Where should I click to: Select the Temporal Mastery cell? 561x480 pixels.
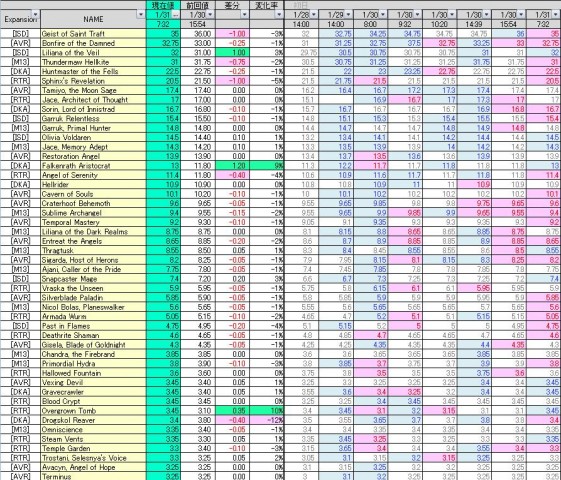pyautogui.click(x=93, y=222)
